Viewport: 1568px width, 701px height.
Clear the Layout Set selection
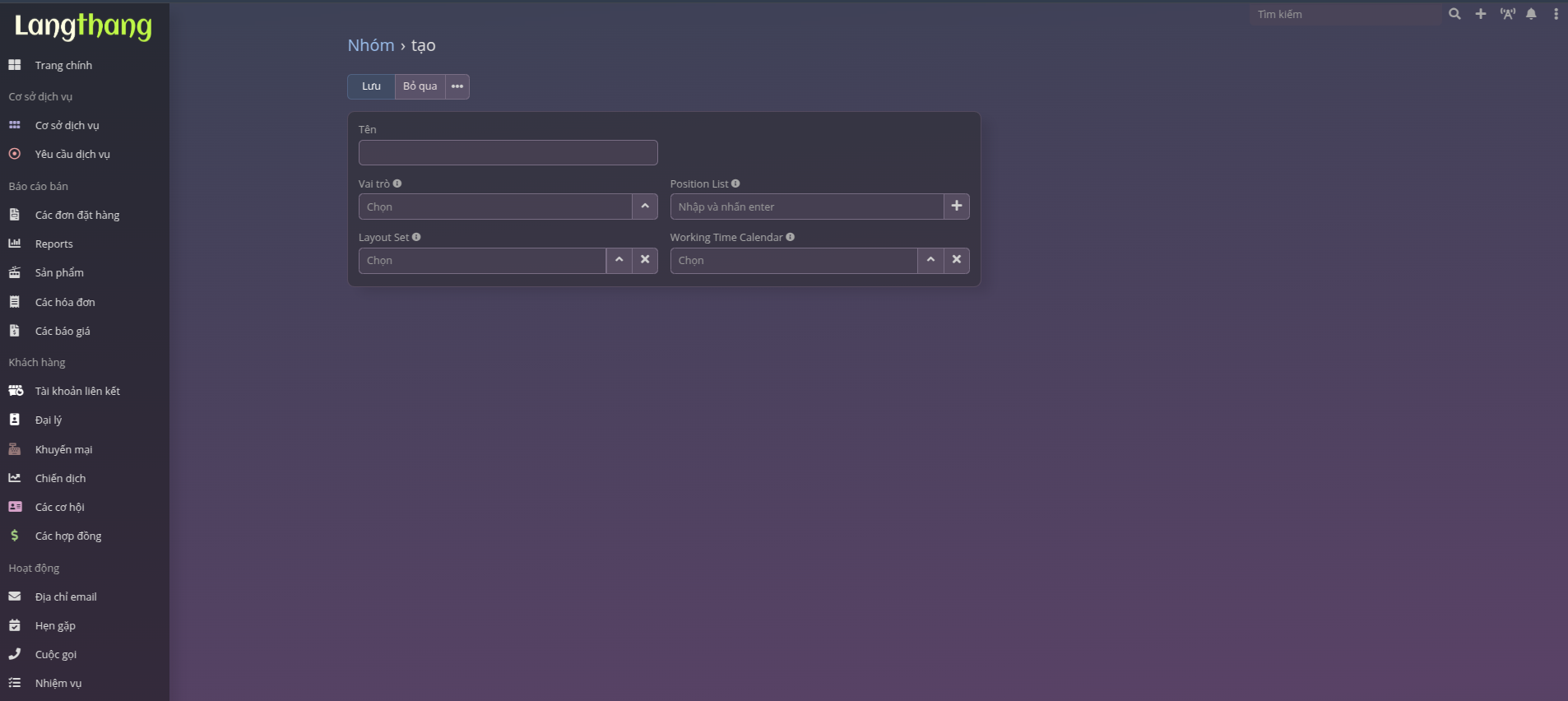pyautogui.click(x=645, y=260)
